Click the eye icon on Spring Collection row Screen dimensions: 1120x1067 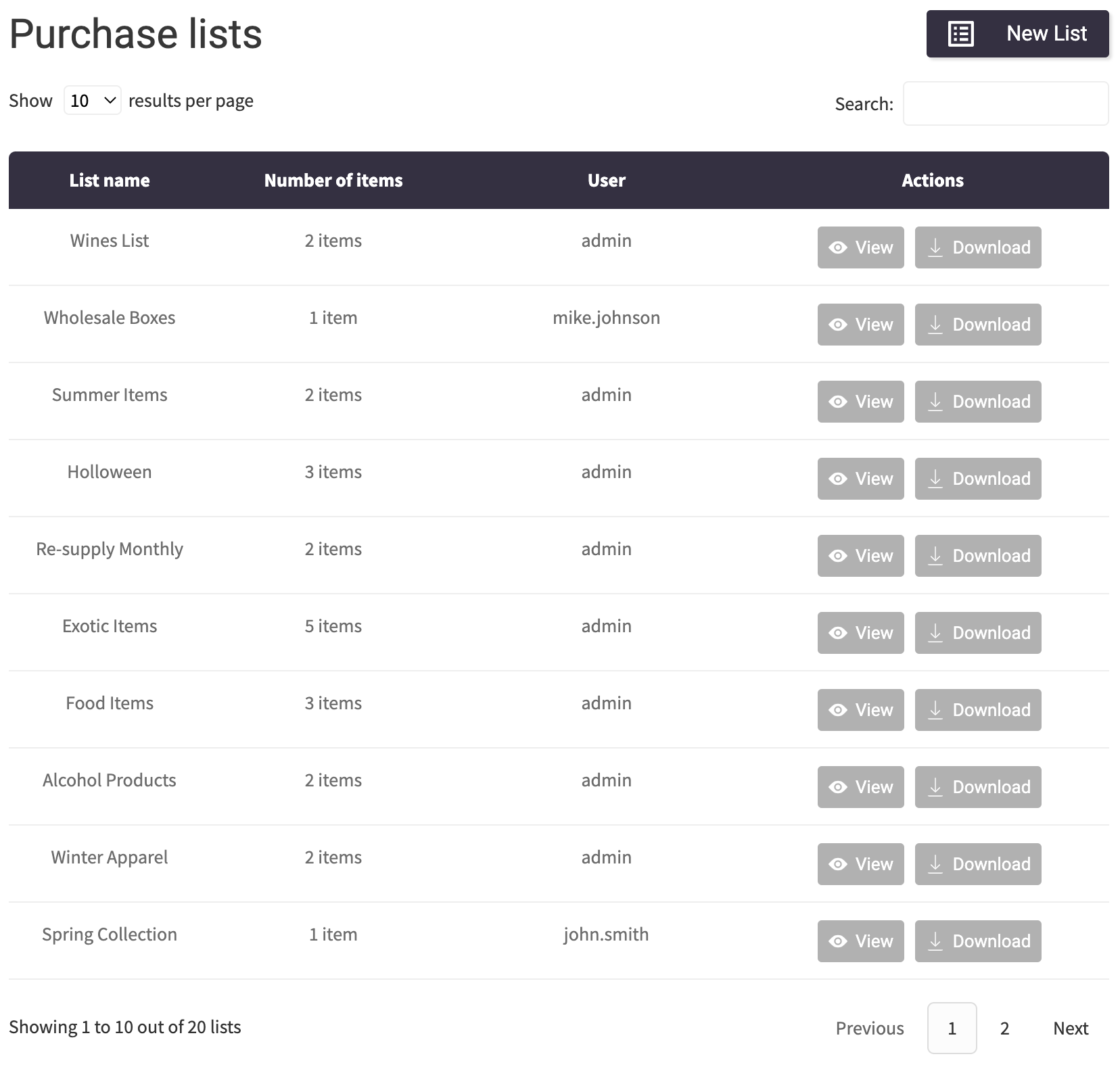(839, 941)
